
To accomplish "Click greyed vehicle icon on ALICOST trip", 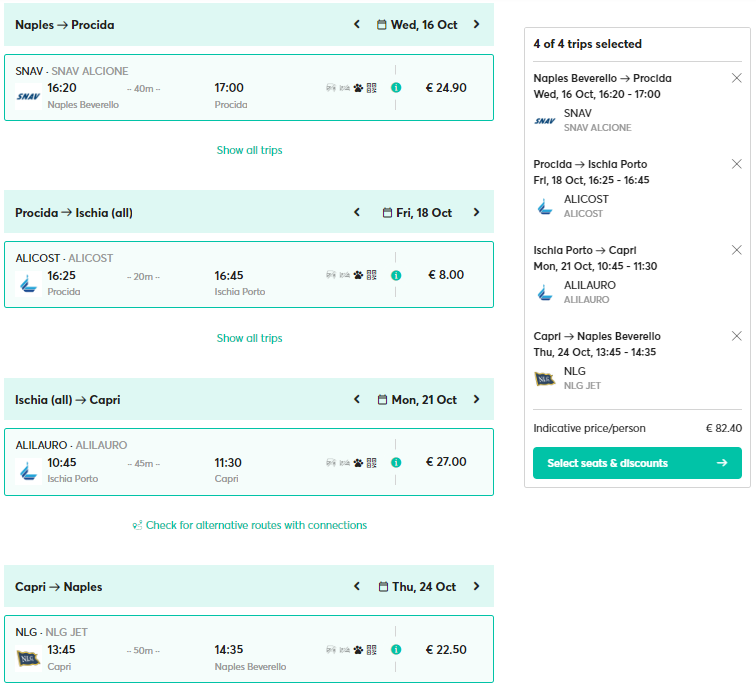I will pyautogui.click(x=331, y=275).
